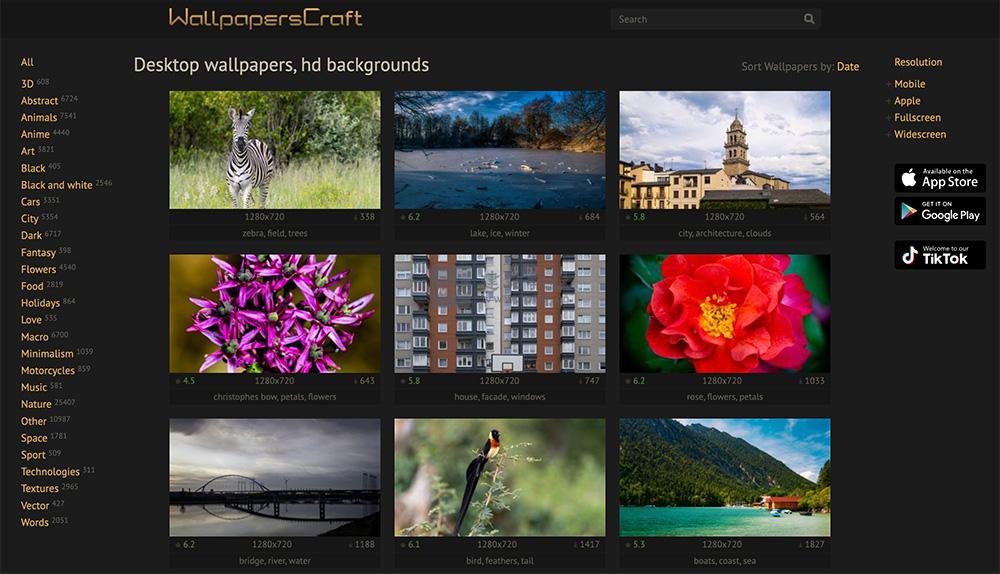Image resolution: width=1000 pixels, height=574 pixels.
Task: Browse the Cars category
Action: tap(30, 202)
